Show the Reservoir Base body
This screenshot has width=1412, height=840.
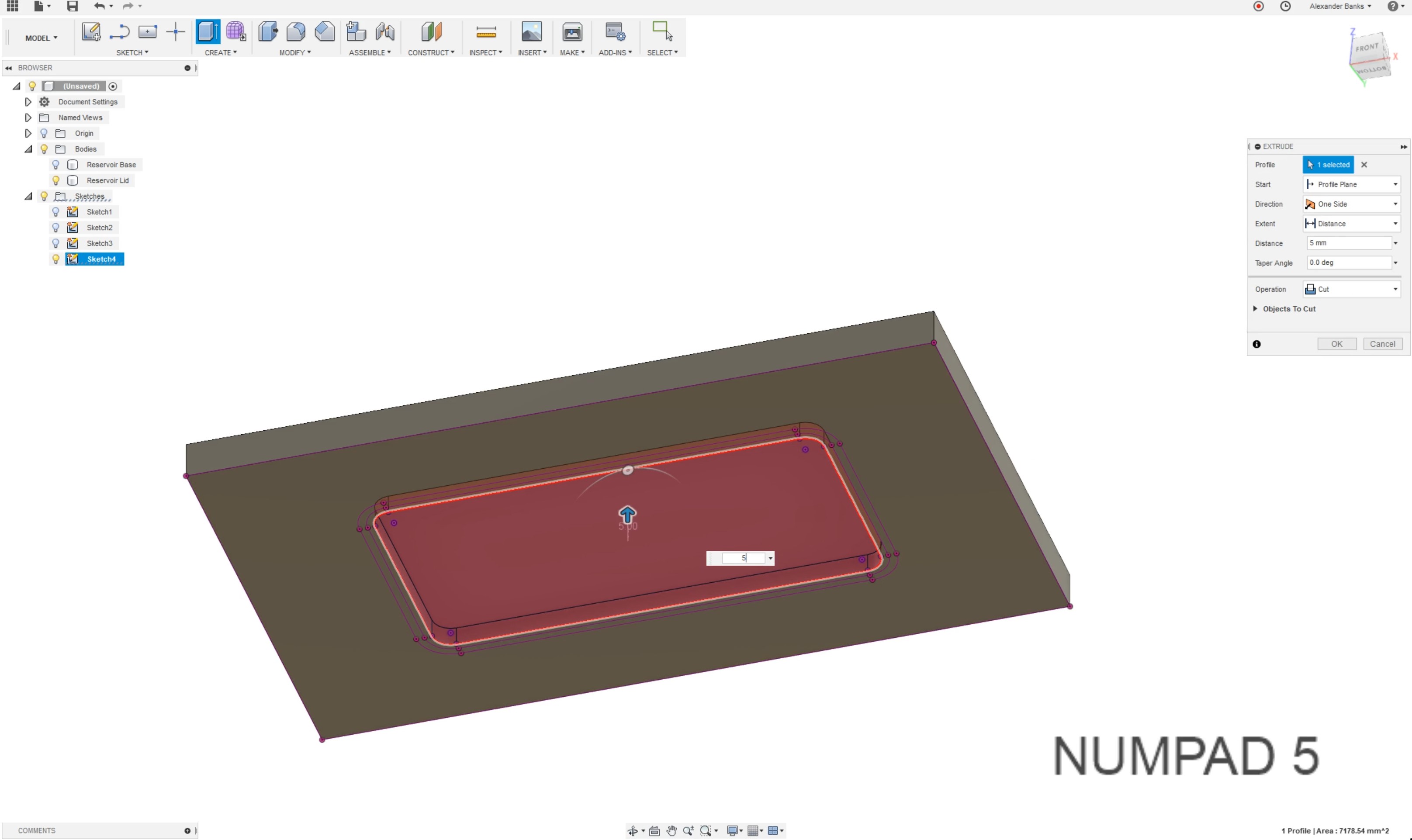pyautogui.click(x=55, y=165)
